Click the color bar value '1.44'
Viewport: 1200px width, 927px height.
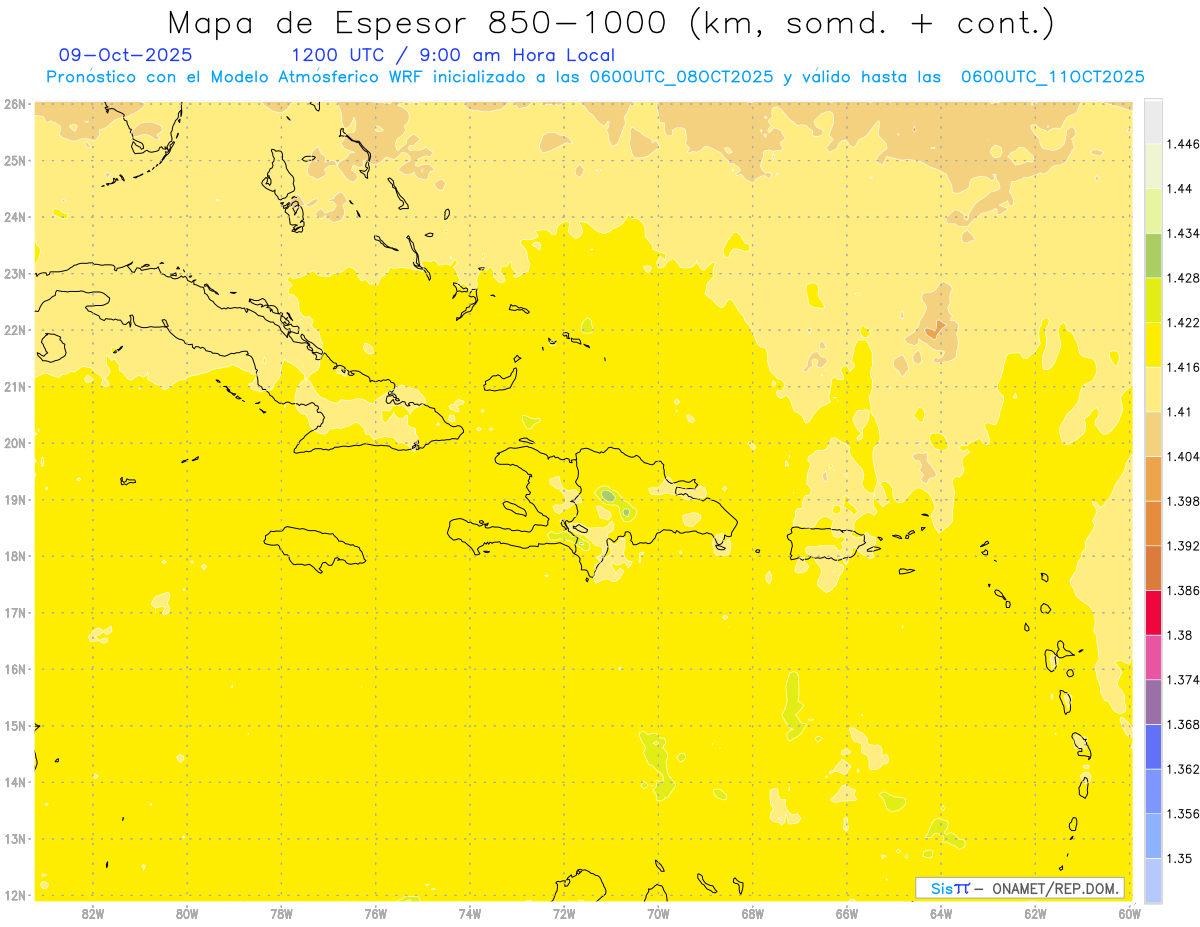pos(1179,188)
